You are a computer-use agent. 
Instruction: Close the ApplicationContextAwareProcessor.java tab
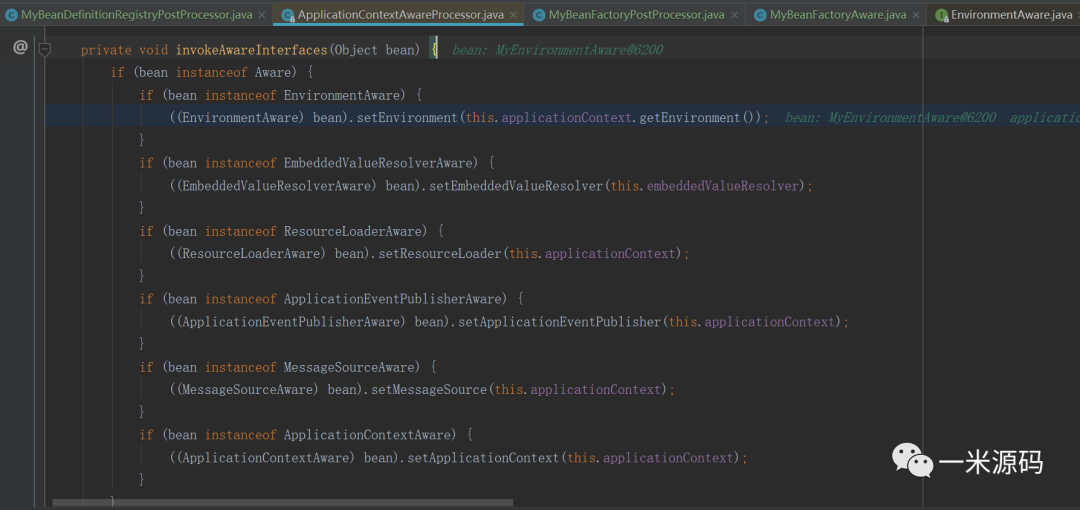click(x=513, y=15)
